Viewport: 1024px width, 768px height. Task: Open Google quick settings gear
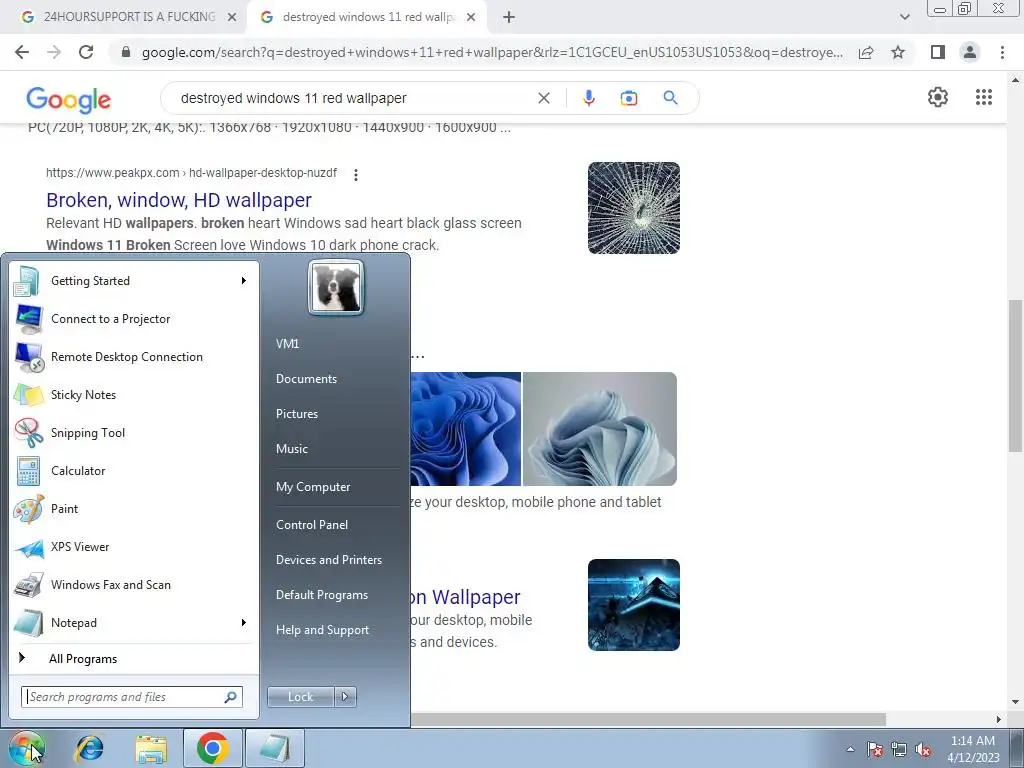938,97
